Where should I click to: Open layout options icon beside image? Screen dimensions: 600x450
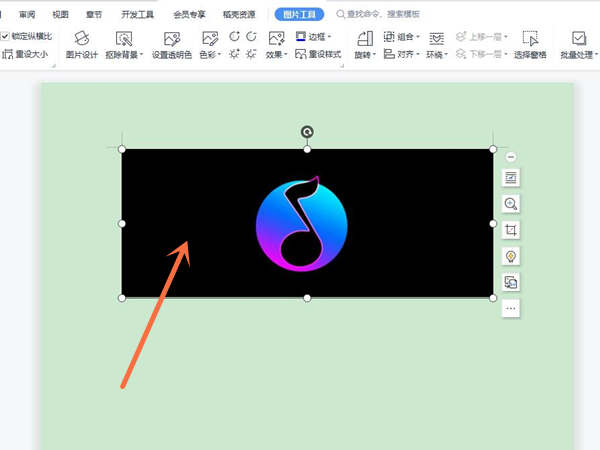511,178
